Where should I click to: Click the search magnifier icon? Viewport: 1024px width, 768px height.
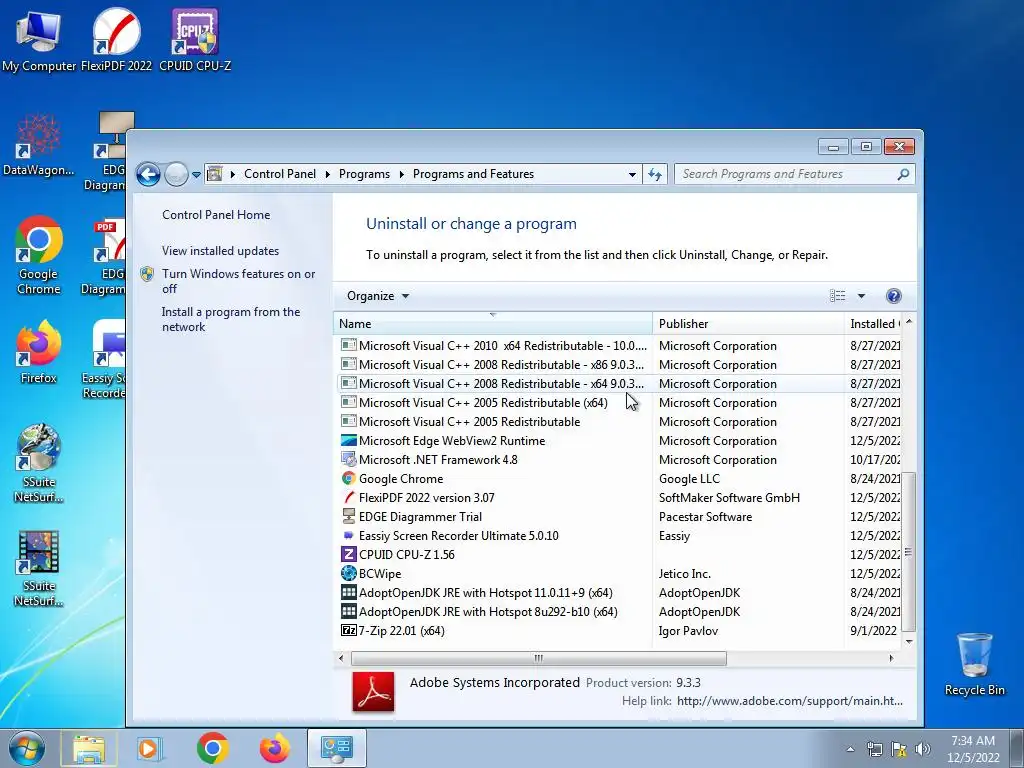click(x=903, y=174)
